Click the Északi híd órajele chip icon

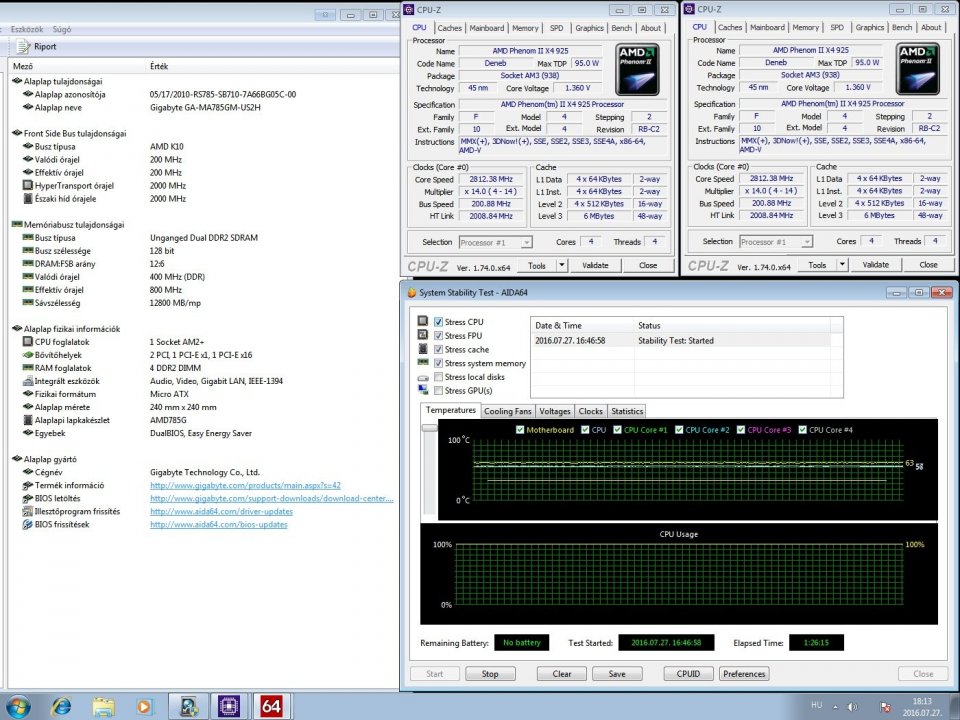click(x=28, y=198)
